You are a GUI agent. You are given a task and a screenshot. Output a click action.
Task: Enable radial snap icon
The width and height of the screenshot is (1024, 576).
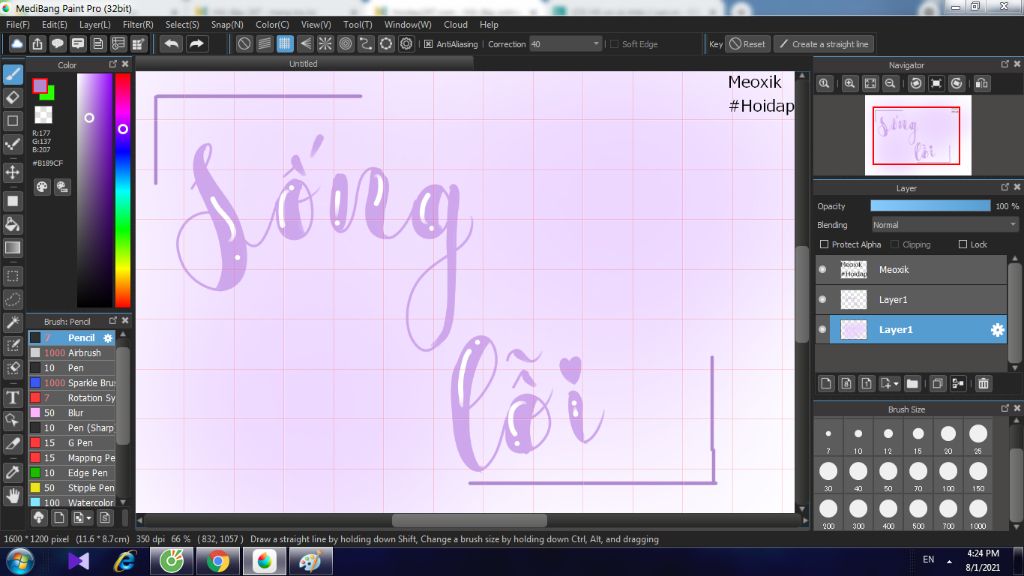pyautogui.click(x=325, y=44)
